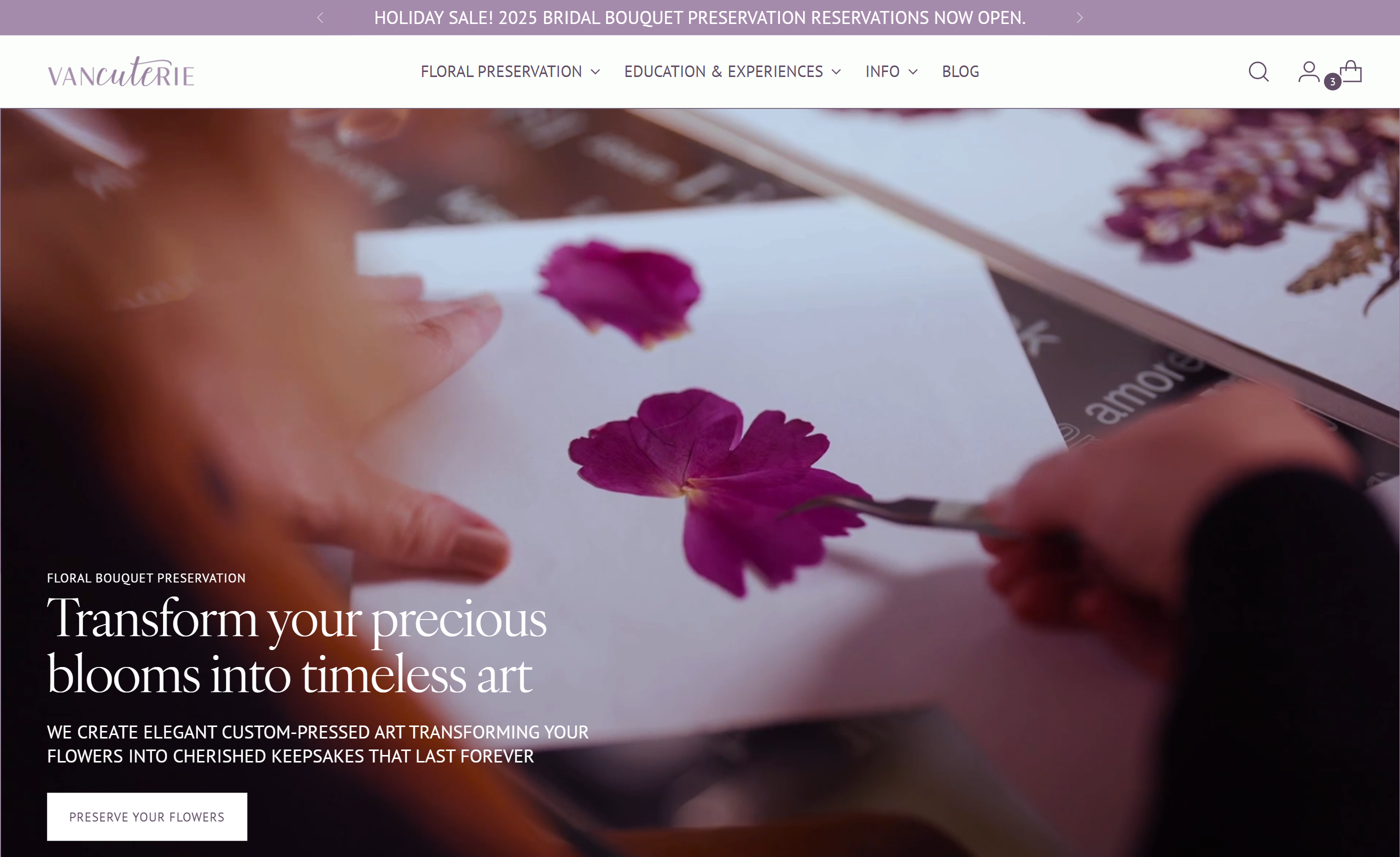
Task: Expand the Education & Experiences chevron
Action: 836,71
